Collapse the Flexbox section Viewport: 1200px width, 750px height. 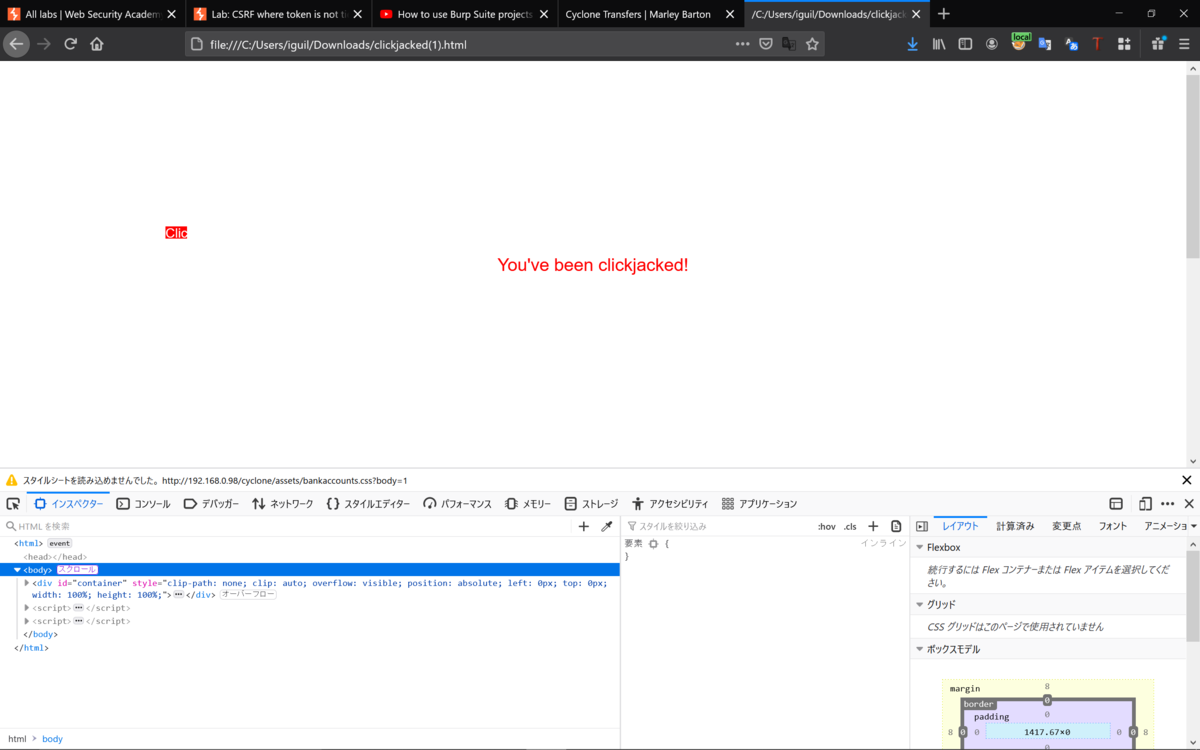920,548
